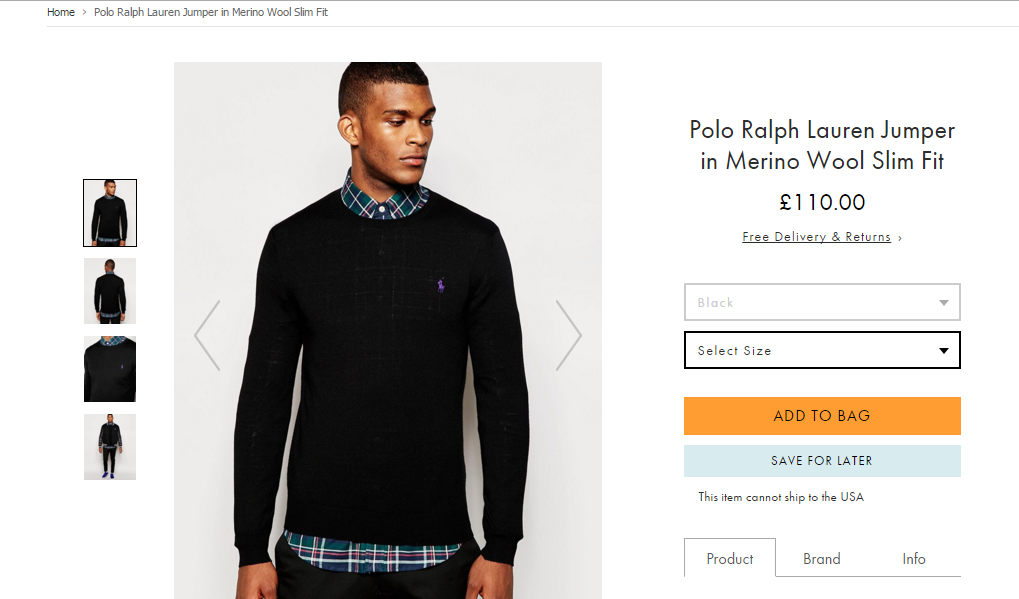
Task: Select the back-view thumbnail
Action: click(110, 291)
